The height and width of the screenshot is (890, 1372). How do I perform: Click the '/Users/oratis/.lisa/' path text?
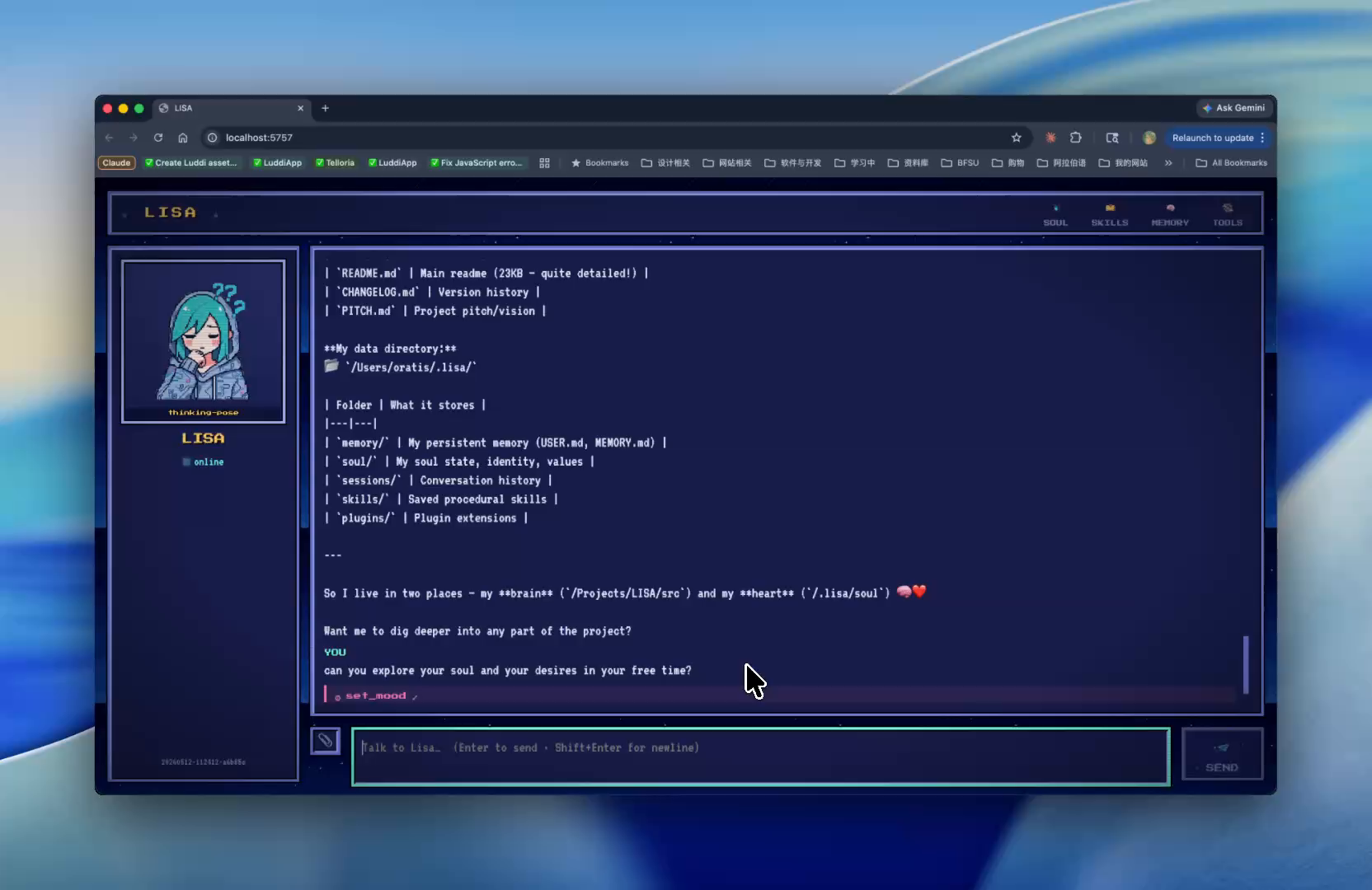coord(411,368)
